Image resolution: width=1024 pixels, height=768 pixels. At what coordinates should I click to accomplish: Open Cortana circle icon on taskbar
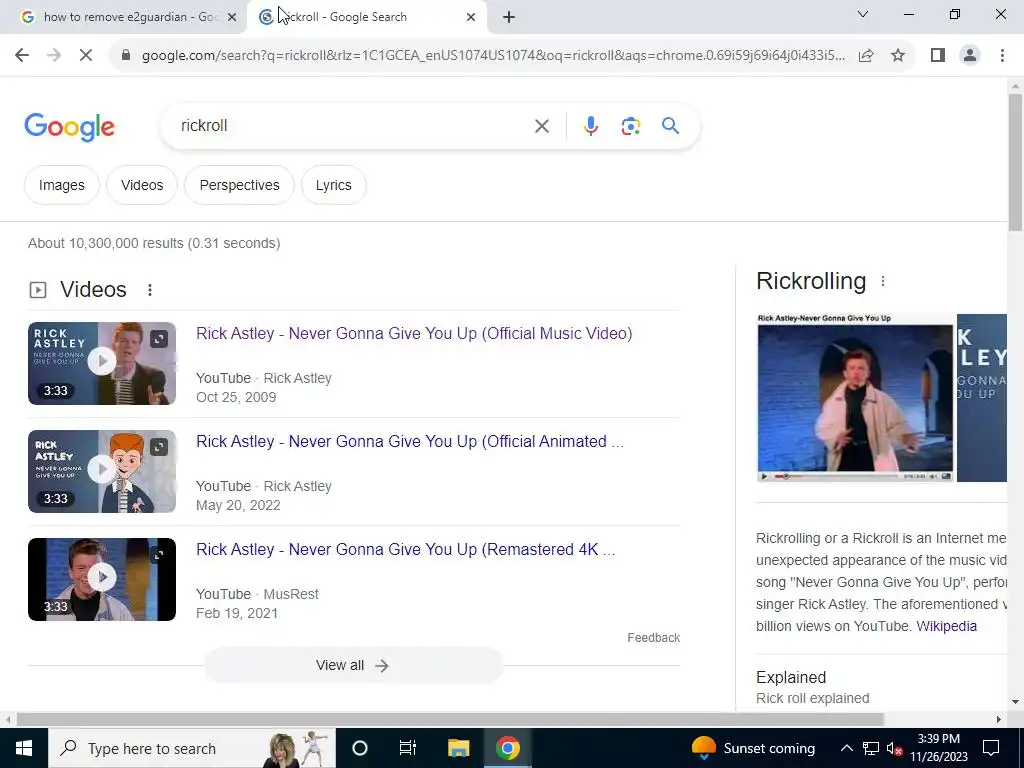360,748
